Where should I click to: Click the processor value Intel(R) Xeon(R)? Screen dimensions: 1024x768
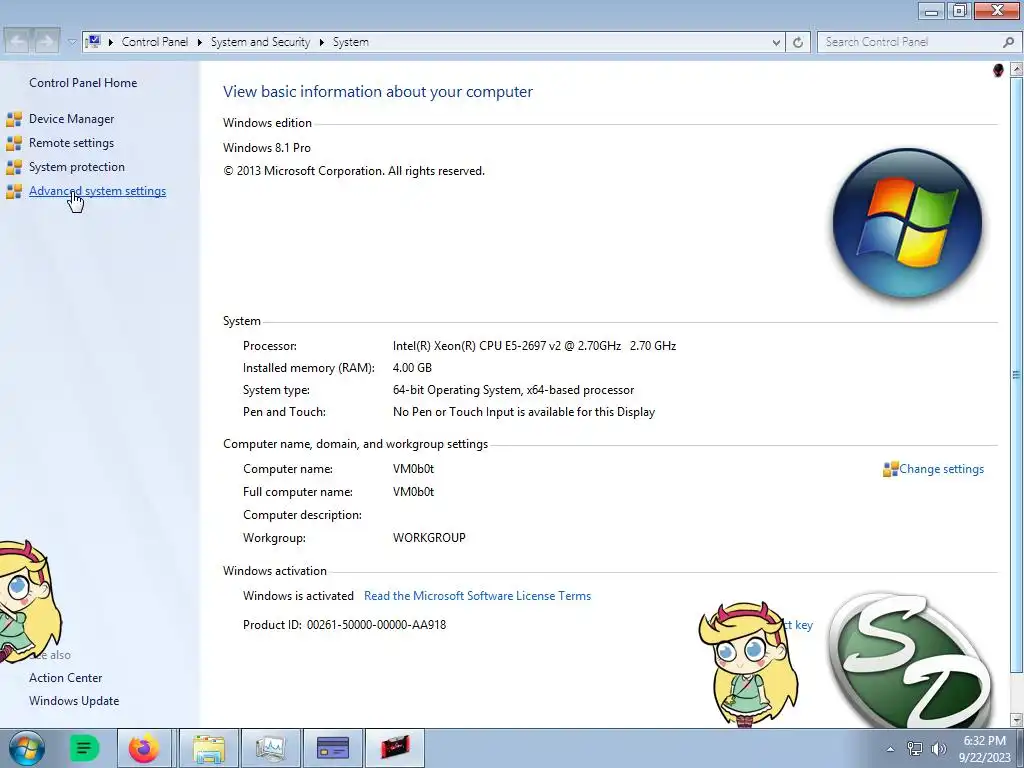534,346
